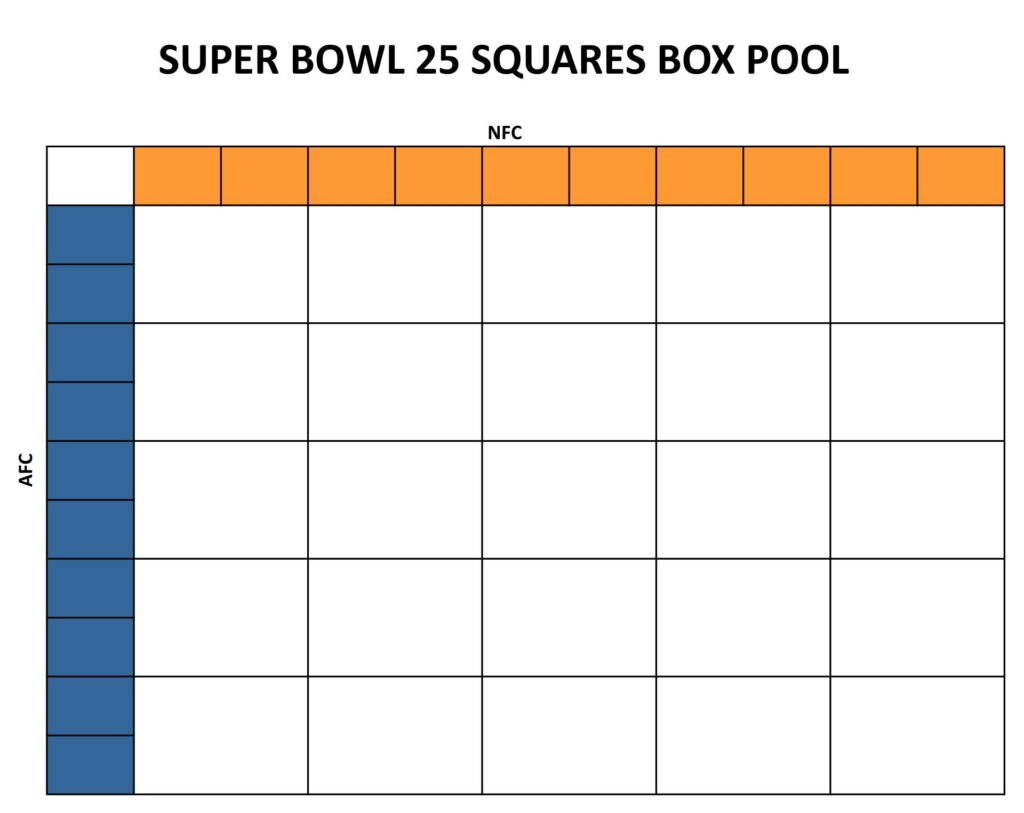Click the first orange NFC header cell

pyautogui.click(x=177, y=176)
